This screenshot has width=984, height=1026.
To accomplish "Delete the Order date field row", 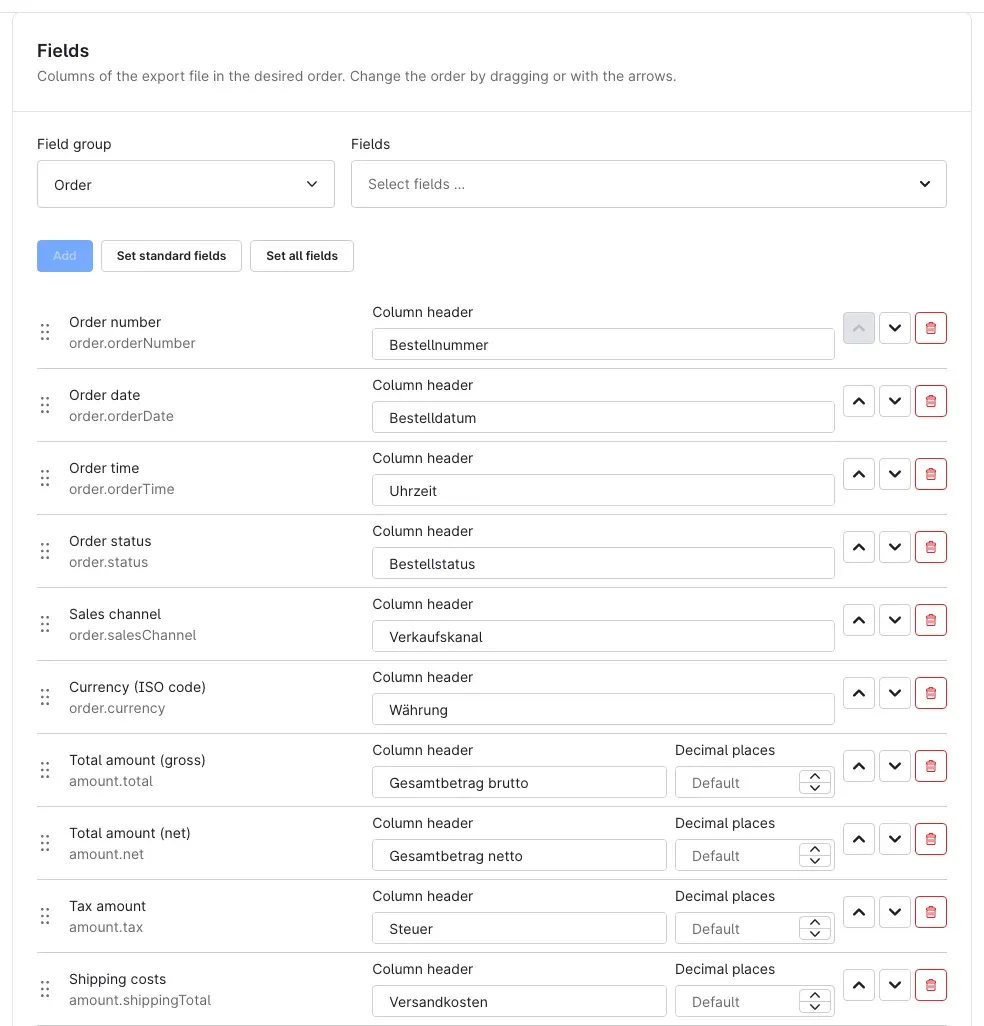I will [x=930, y=401].
